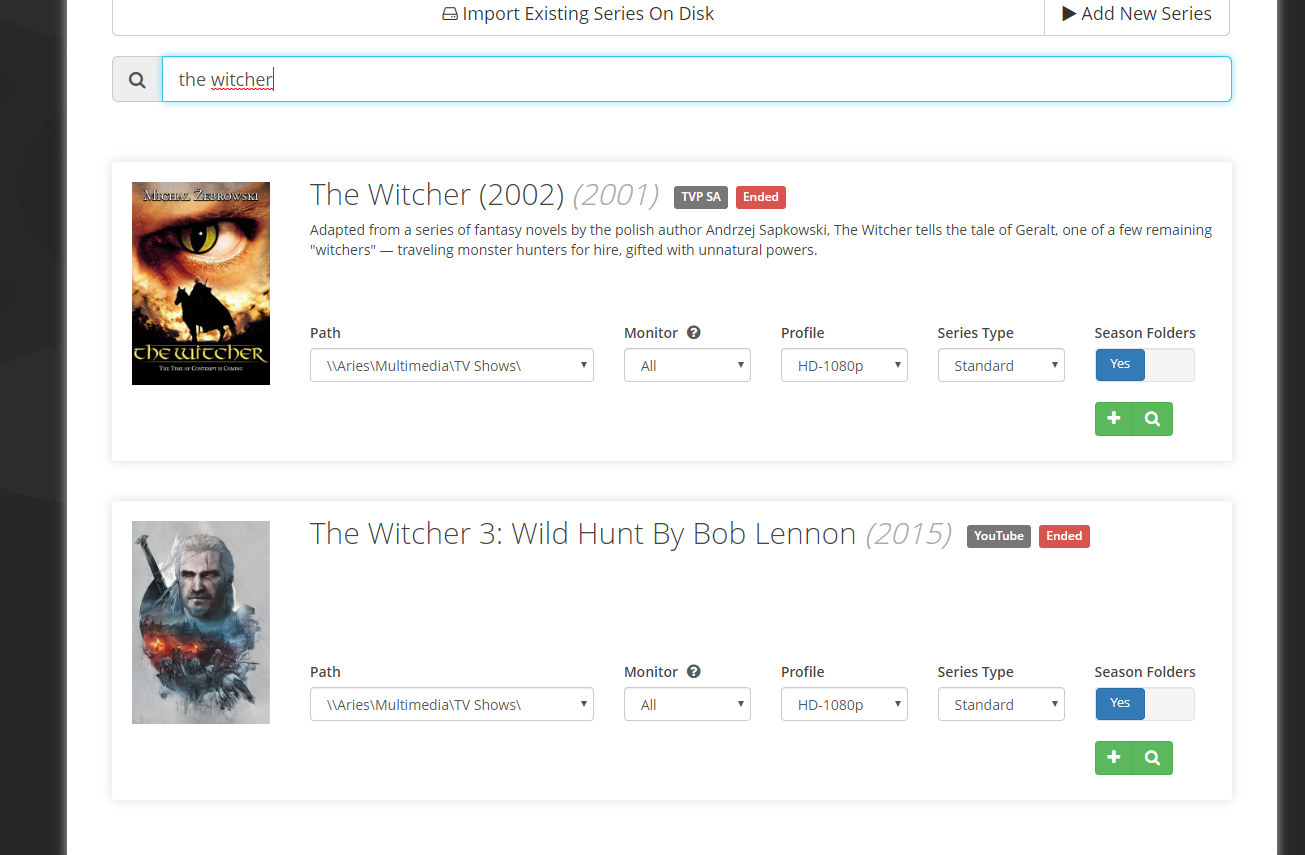Click plus icon to add The Witcher (2002)
1305x855 pixels.
(1114, 419)
